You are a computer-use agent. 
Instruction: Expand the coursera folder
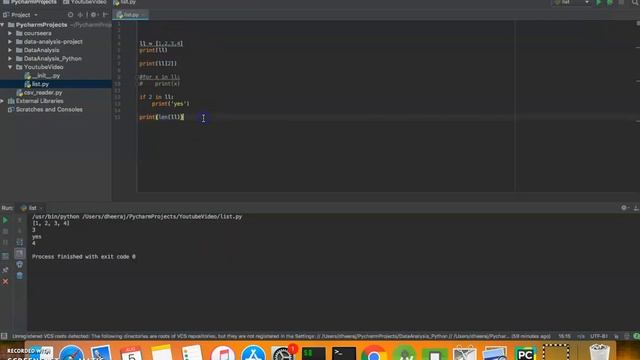[x=10, y=33]
